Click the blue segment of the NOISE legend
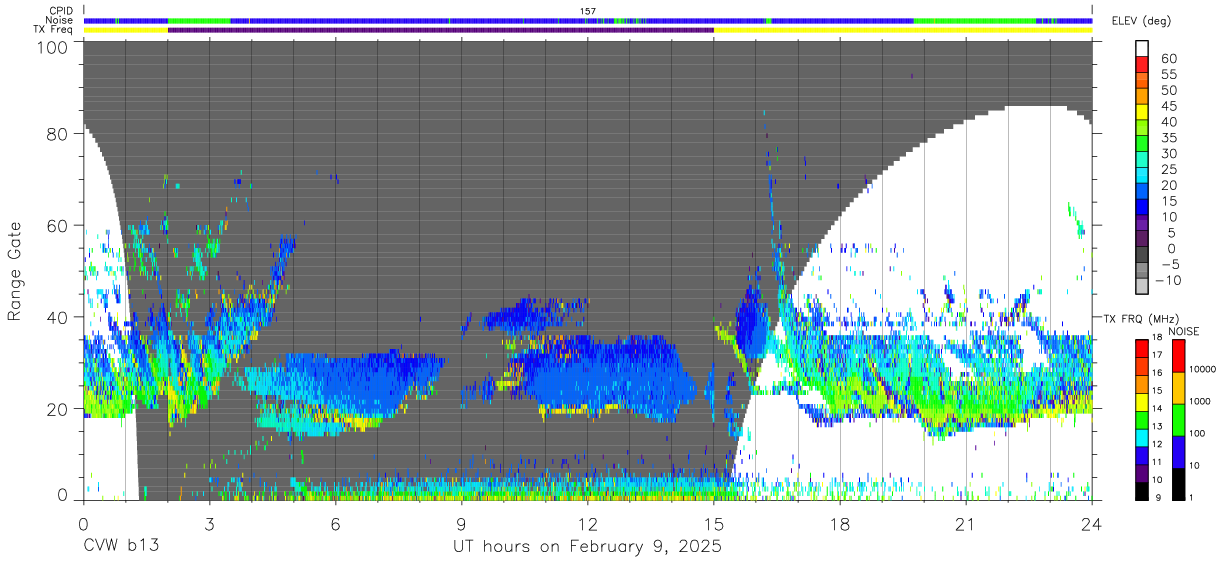 tap(1178, 452)
